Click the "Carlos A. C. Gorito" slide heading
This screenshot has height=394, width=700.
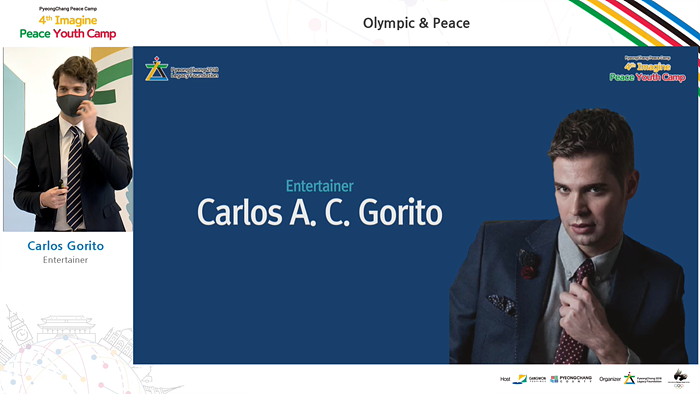320,212
